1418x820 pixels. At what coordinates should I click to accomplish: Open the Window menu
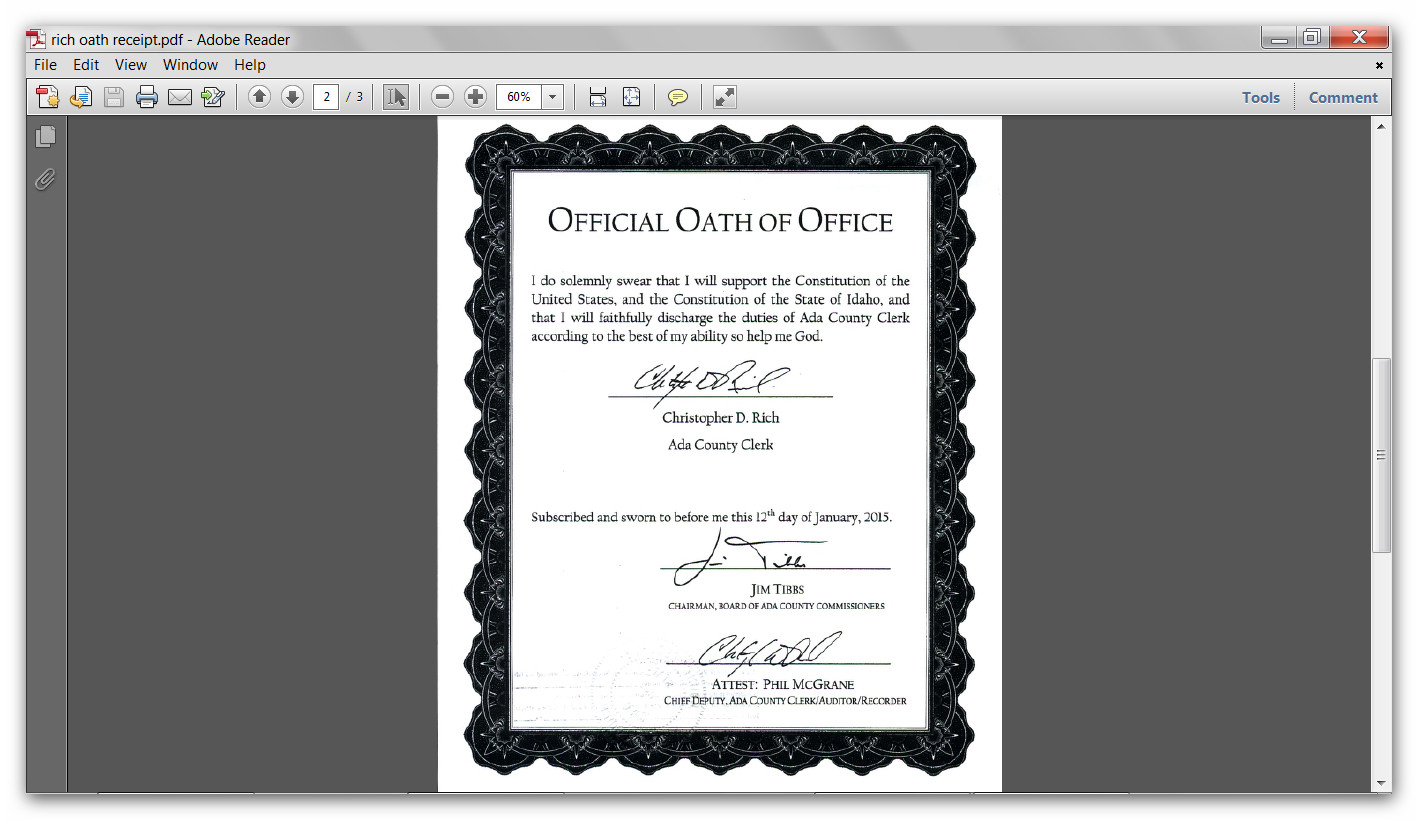point(190,65)
